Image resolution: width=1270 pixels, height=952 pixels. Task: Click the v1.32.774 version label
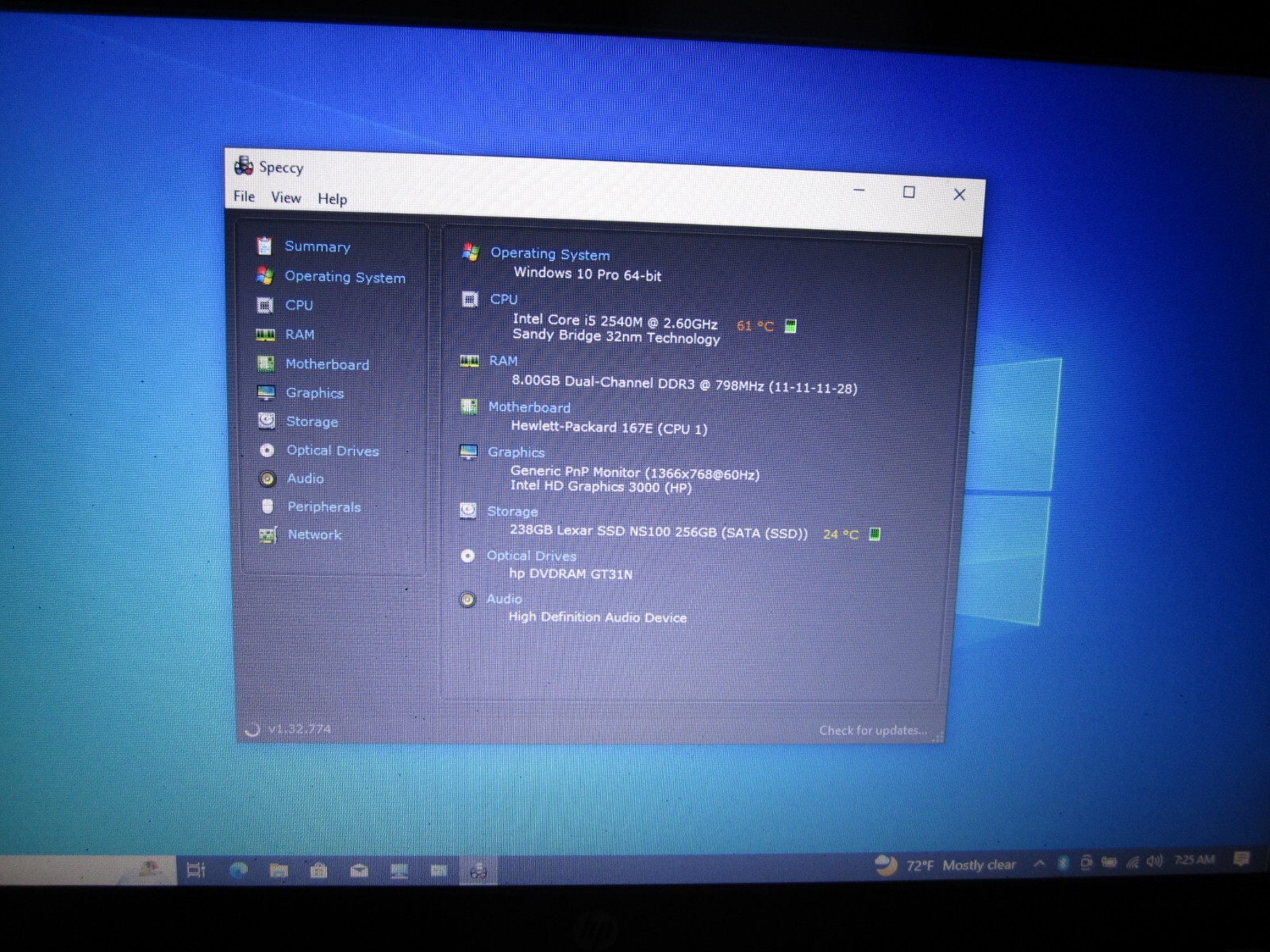click(x=299, y=729)
